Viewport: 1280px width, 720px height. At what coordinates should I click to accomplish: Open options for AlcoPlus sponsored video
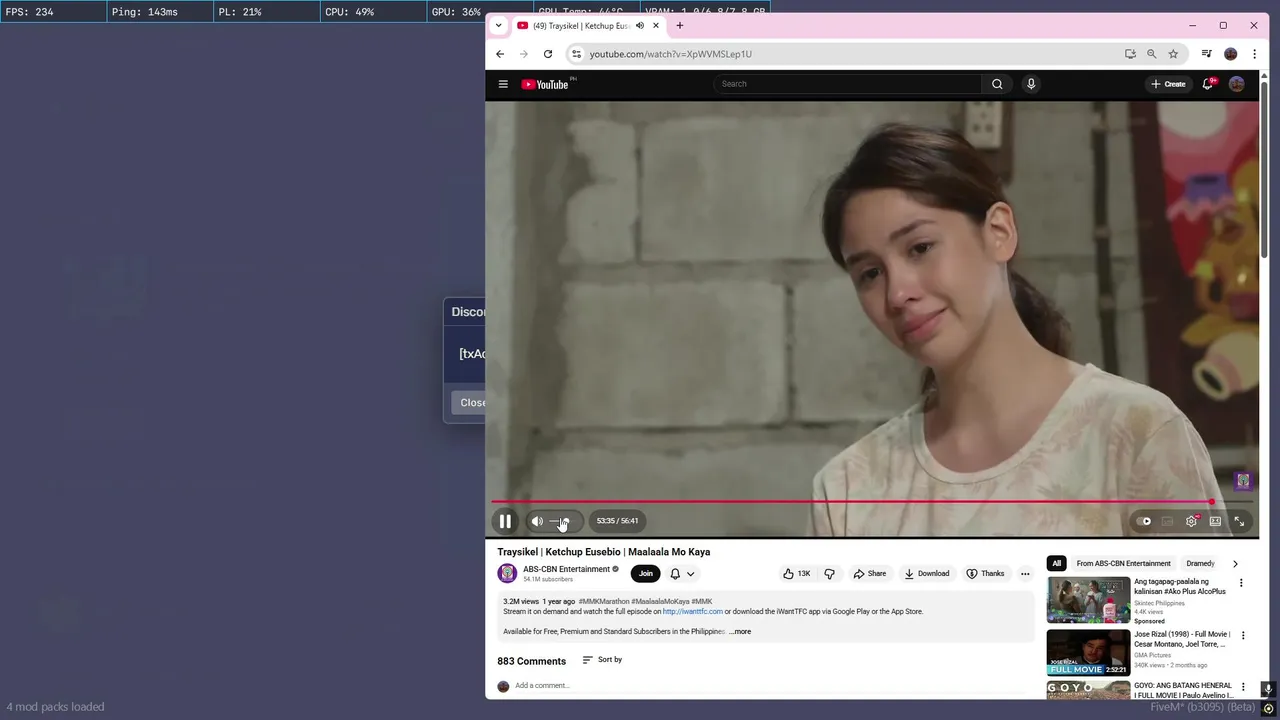[1242, 583]
